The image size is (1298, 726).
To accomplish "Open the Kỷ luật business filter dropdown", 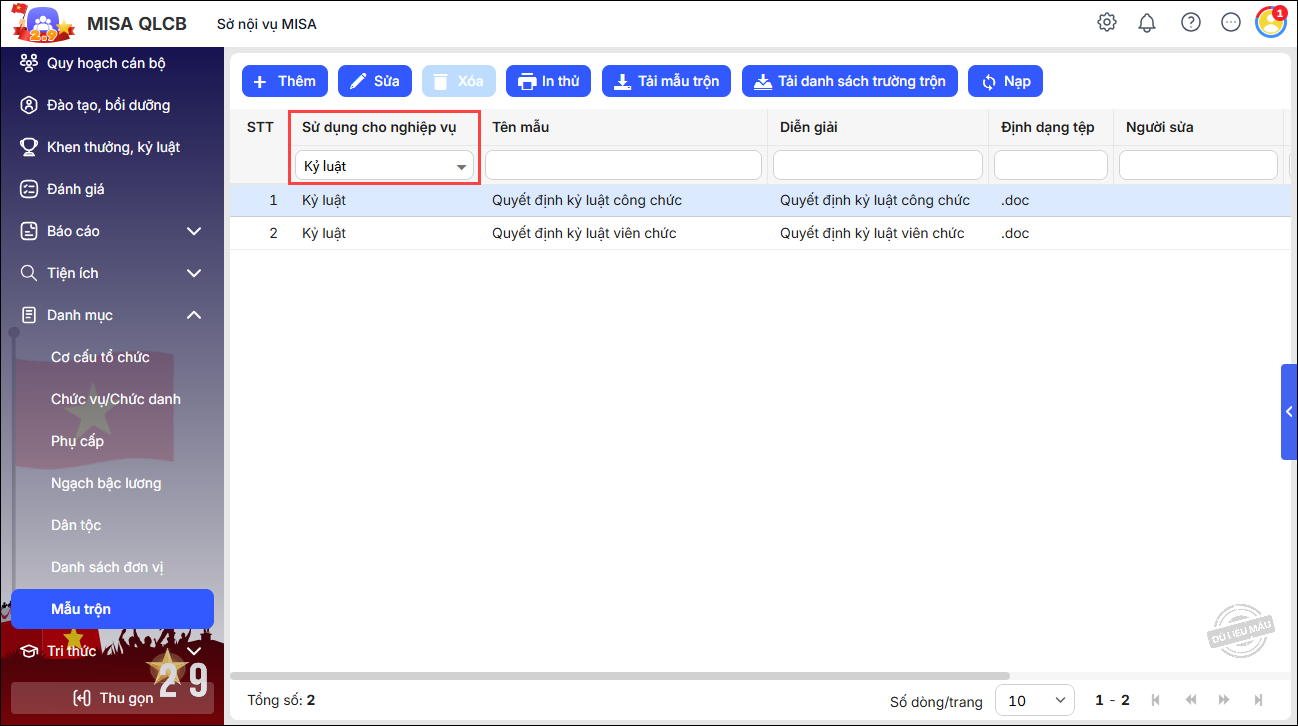I will (384, 166).
